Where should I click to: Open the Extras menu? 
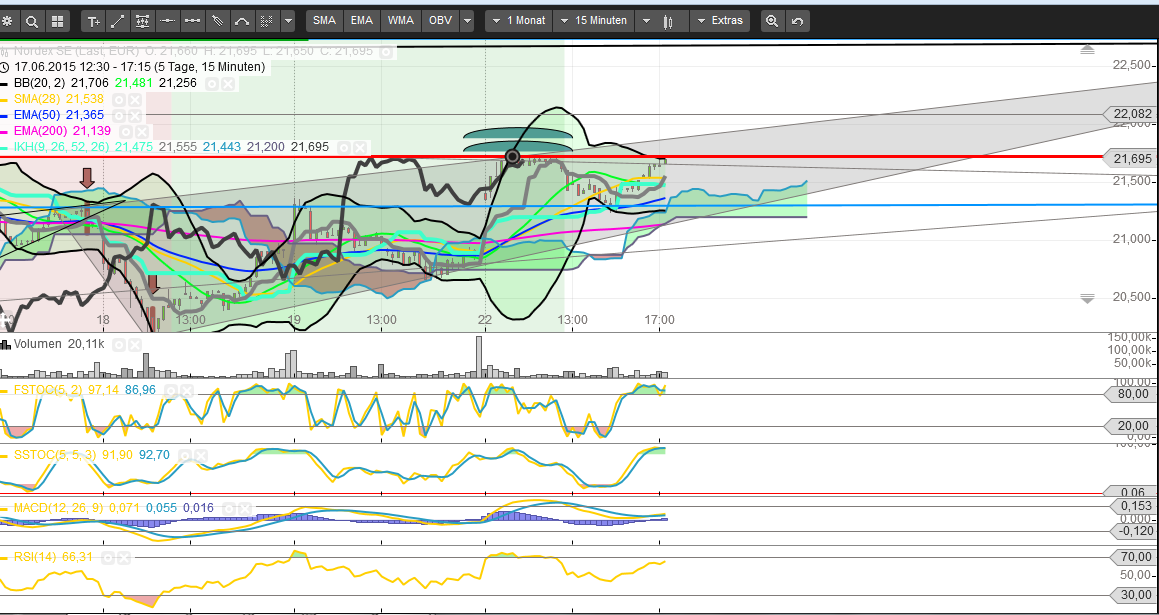pyautogui.click(x=719, y=21)
